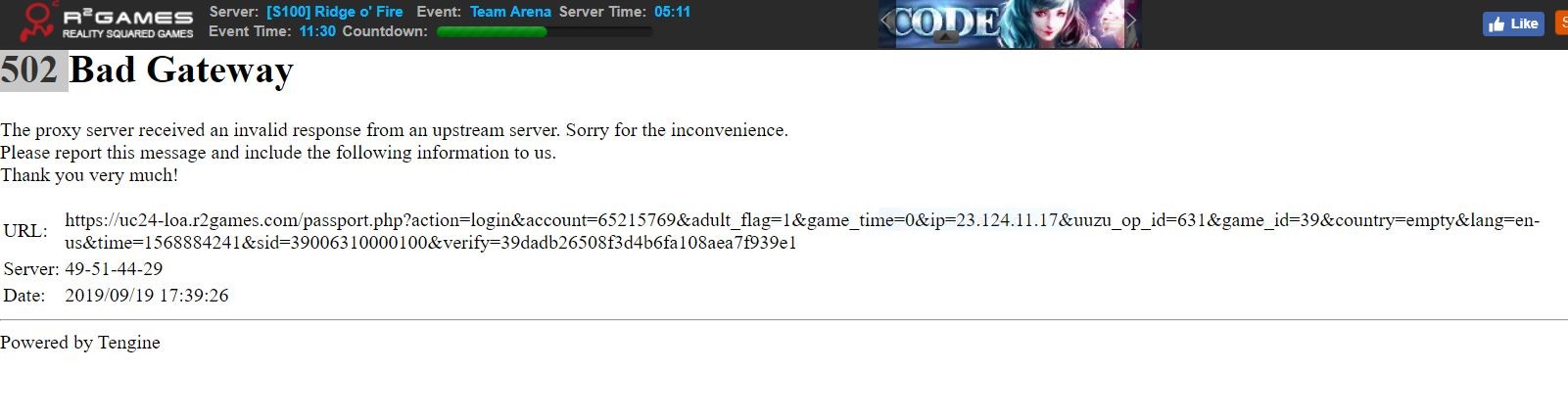Advance the banner with right arrow
This screenshot has width=1568, height=418.
click(1131, 20)
